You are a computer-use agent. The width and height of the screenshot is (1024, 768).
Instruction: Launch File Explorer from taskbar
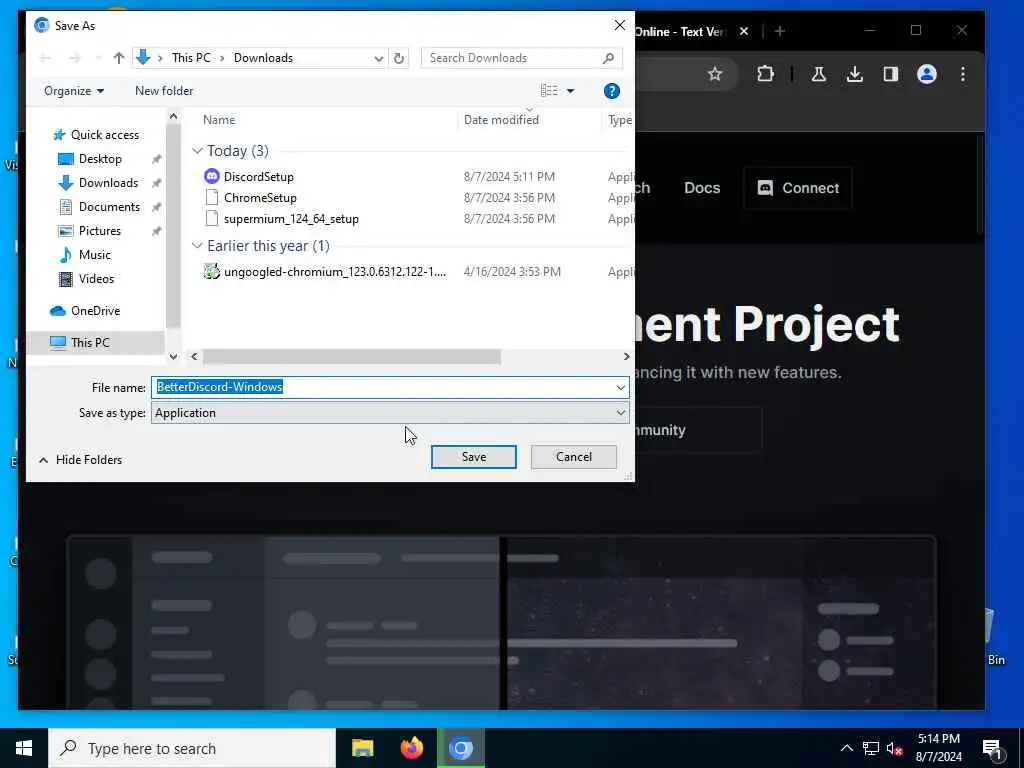coord(362,748)
